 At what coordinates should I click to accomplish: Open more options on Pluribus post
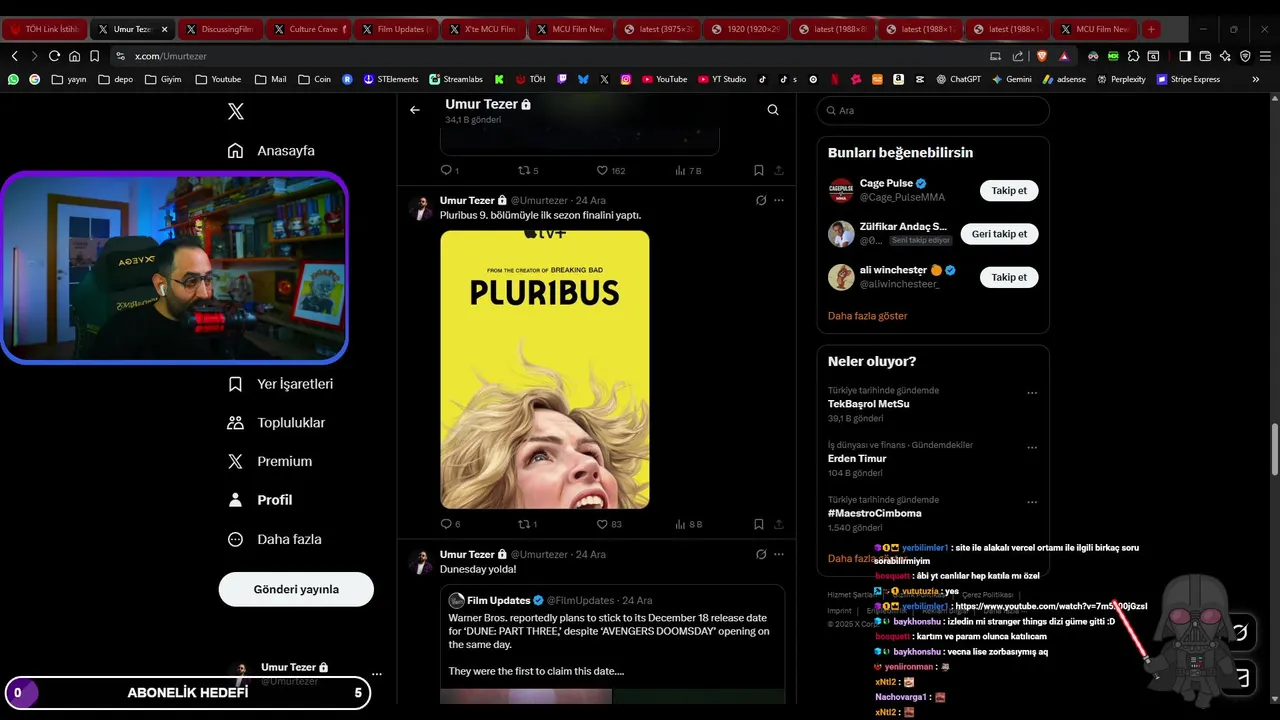coord(779,200)
